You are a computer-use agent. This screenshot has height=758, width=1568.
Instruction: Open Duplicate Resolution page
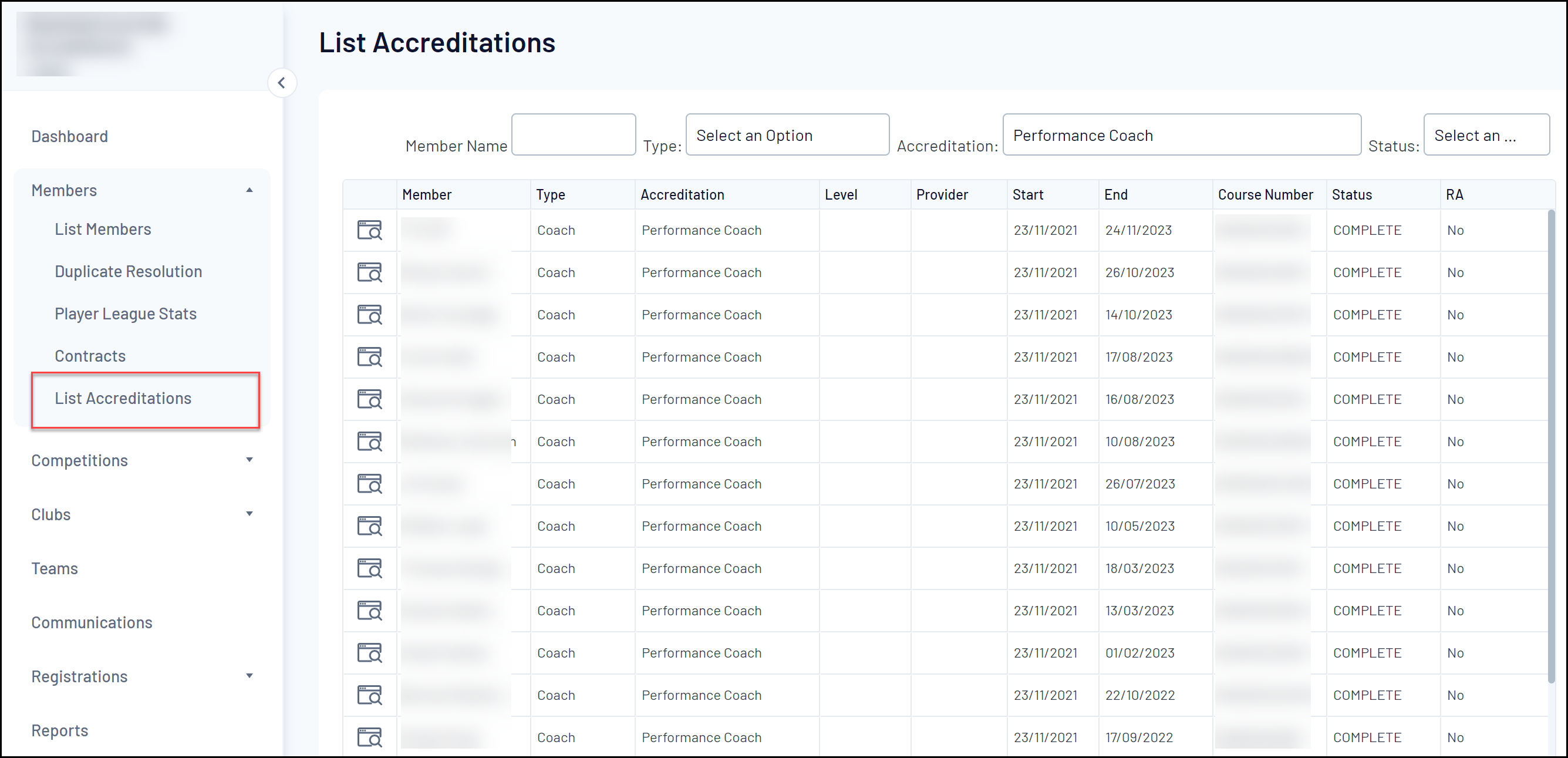(128, 271)
